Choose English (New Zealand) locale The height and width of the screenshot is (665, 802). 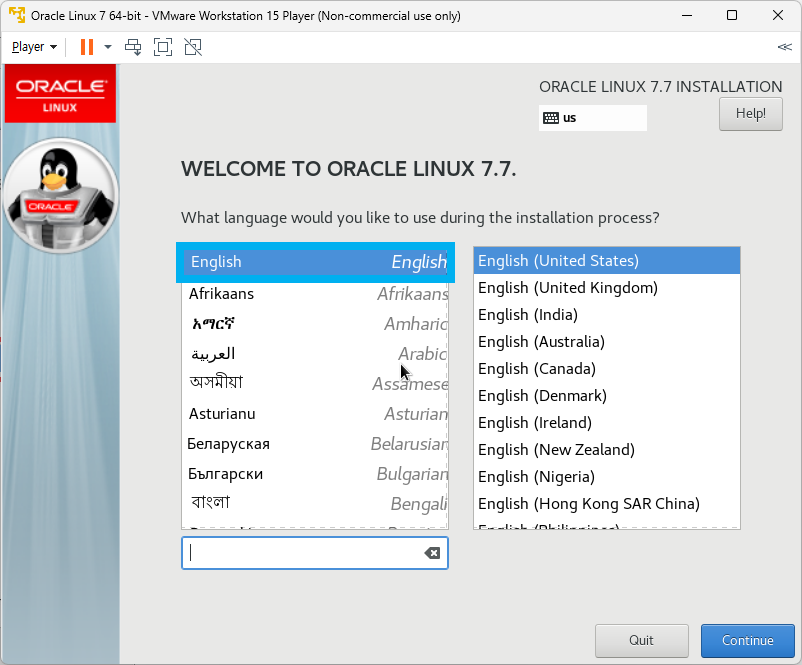point(607,450)
